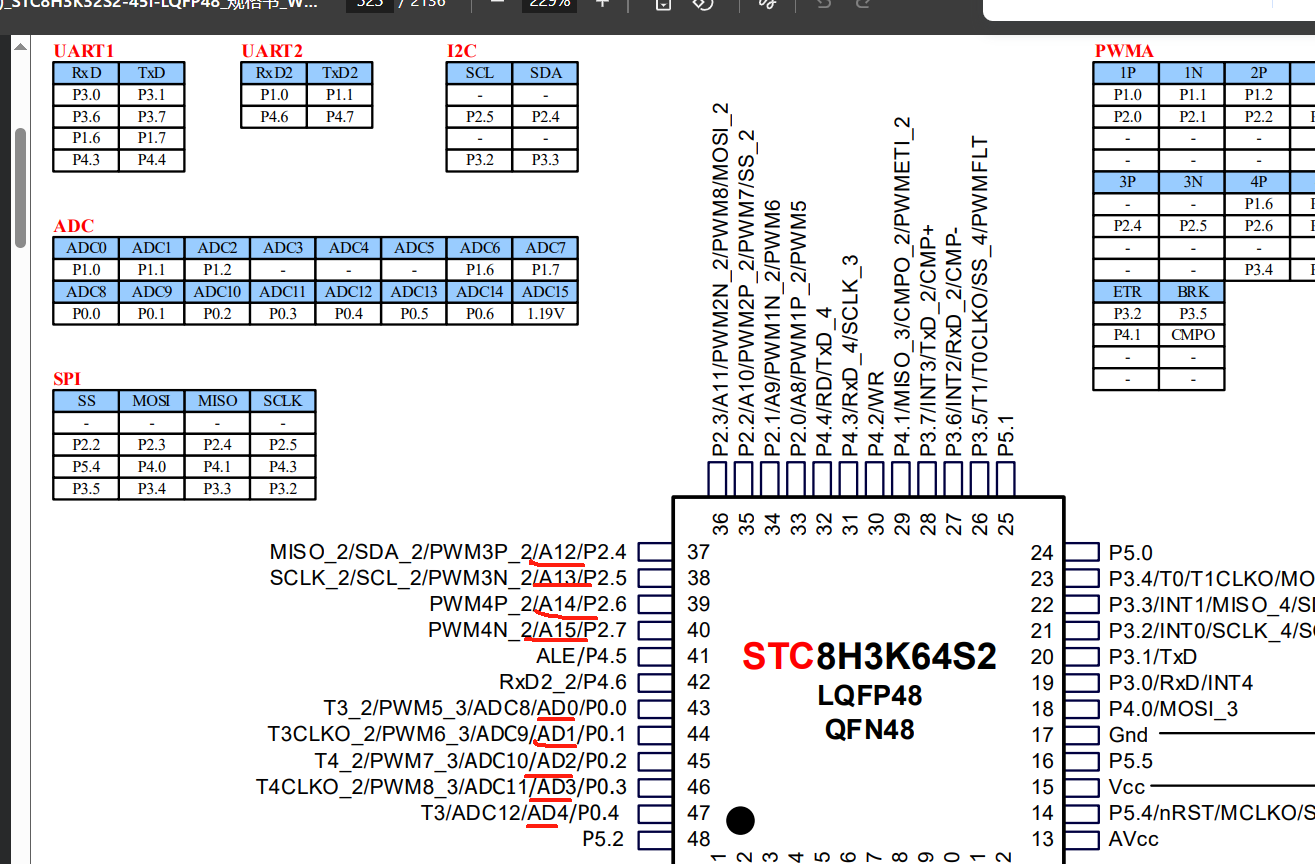
Task: Click the red SPI section title
Action: click(x=67, y=379)
